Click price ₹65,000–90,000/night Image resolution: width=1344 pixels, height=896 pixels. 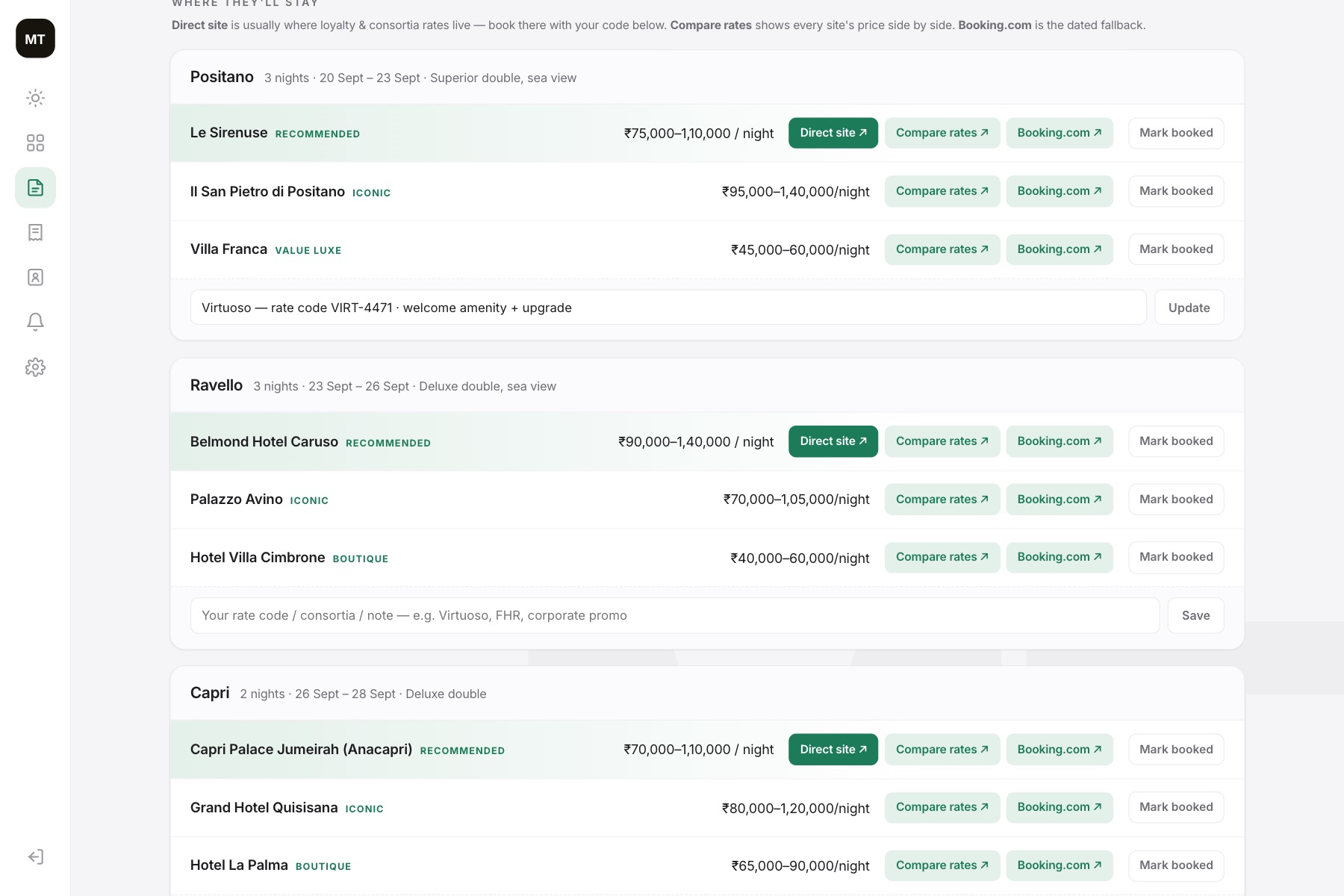click(800, 866)
